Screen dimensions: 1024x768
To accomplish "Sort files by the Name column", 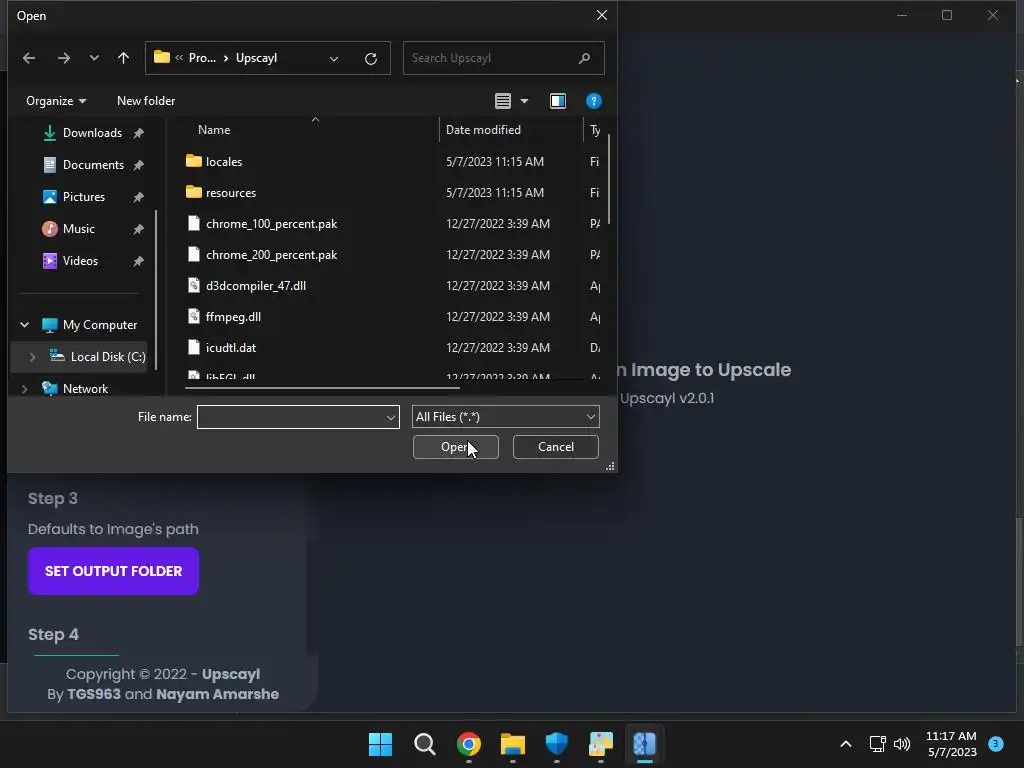I will click(x=214, y=130).
